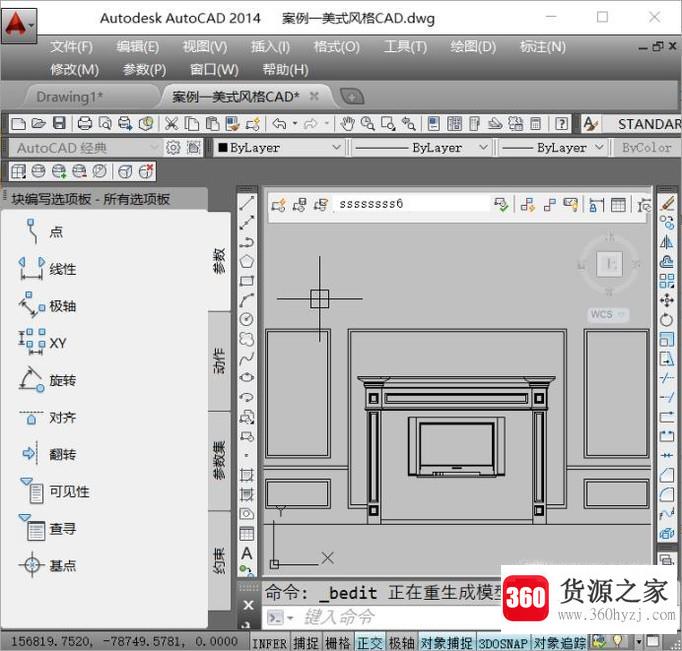Click the block name field ssssssss6

411,204
